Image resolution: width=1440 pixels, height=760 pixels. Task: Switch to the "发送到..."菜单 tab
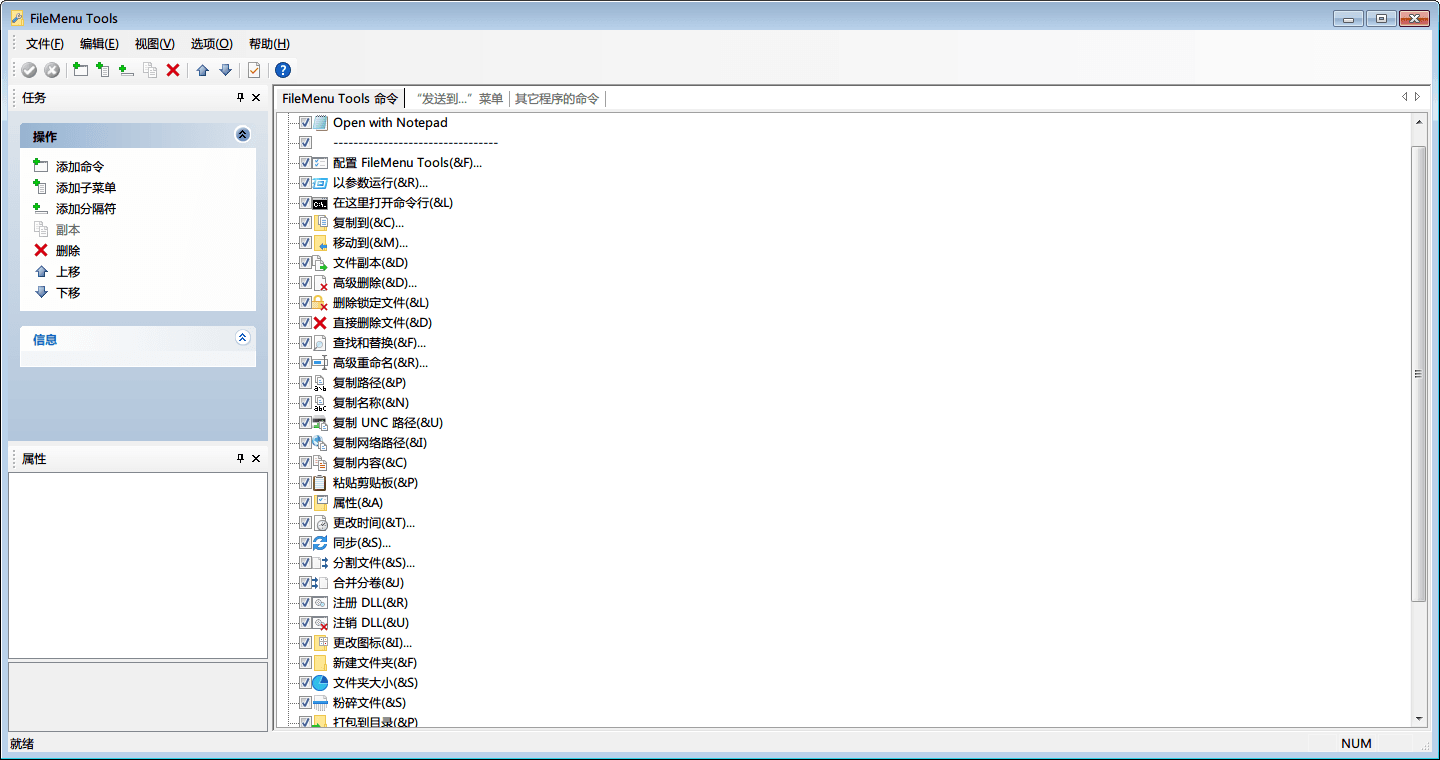(x=460, y=99)
